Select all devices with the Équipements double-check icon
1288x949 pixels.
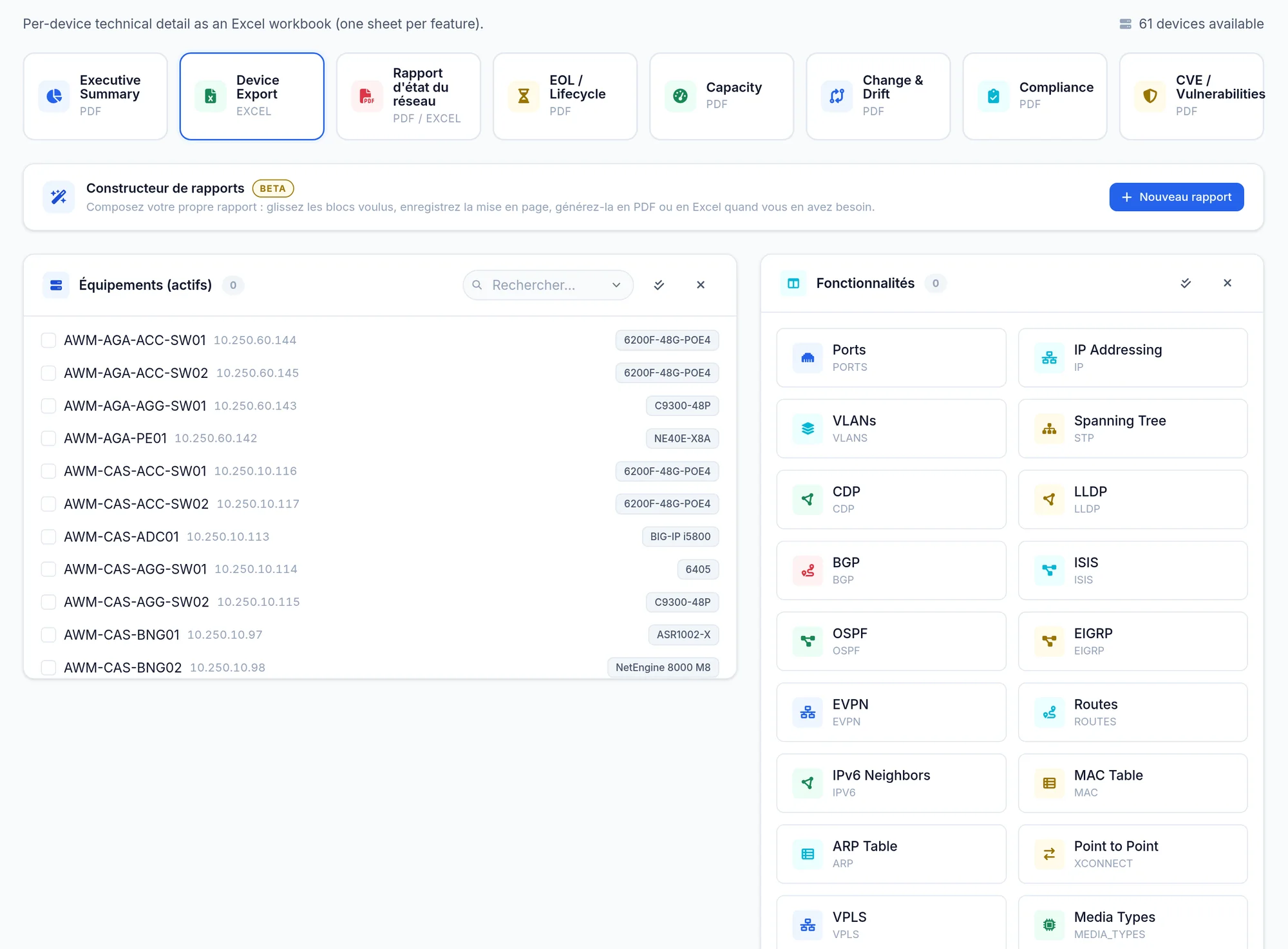[659, 285]
